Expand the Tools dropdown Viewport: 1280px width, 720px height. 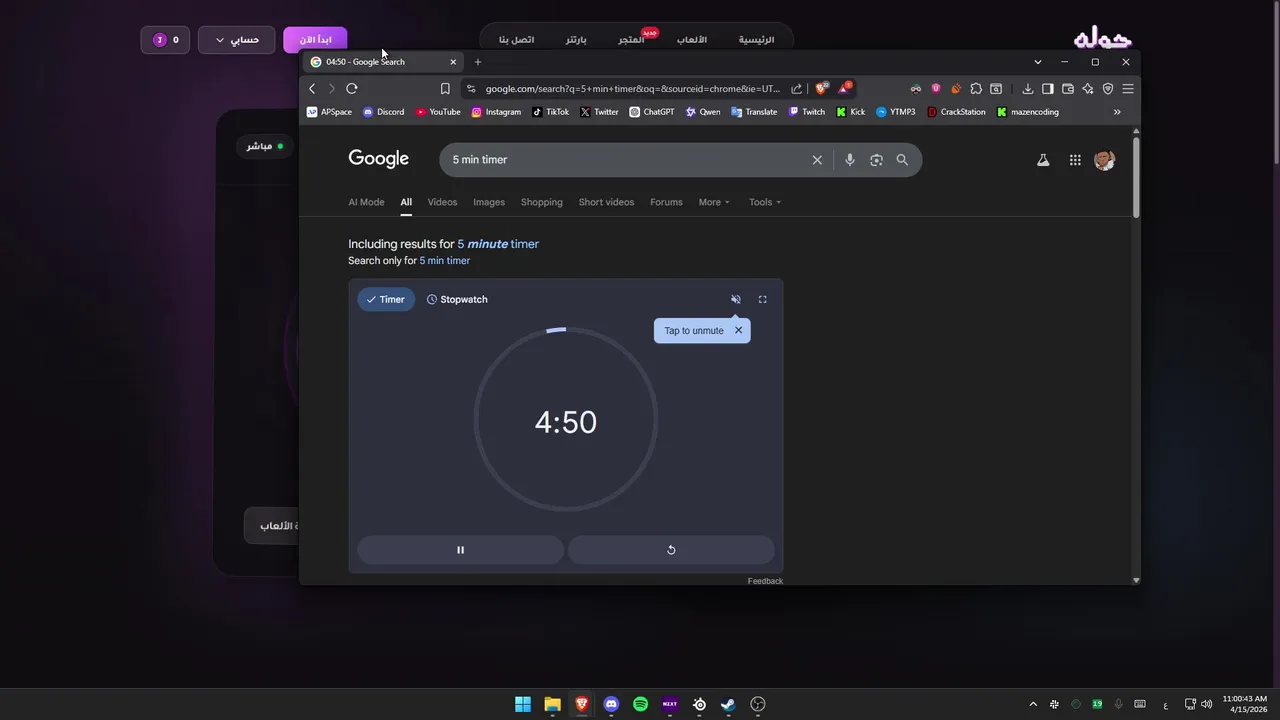[765, 202]
